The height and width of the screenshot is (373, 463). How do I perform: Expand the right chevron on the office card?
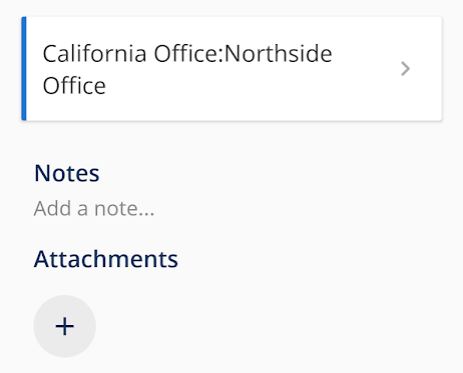(x=405, y=69)
